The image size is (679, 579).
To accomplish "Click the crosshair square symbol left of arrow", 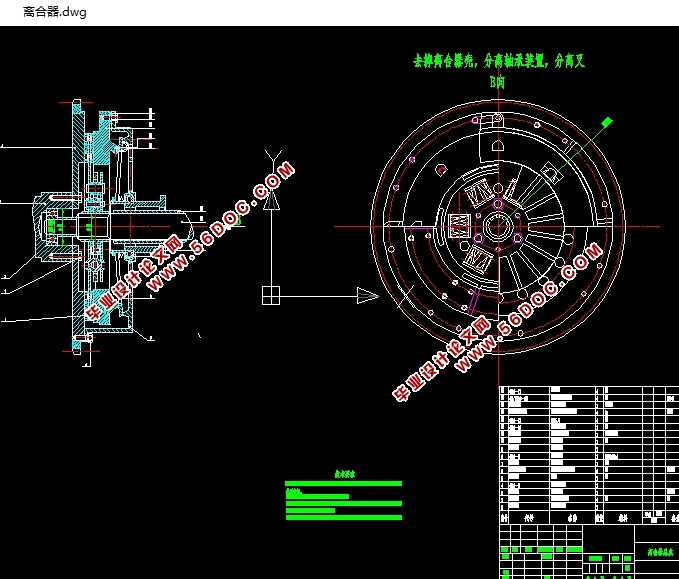I will coord(272,294).
